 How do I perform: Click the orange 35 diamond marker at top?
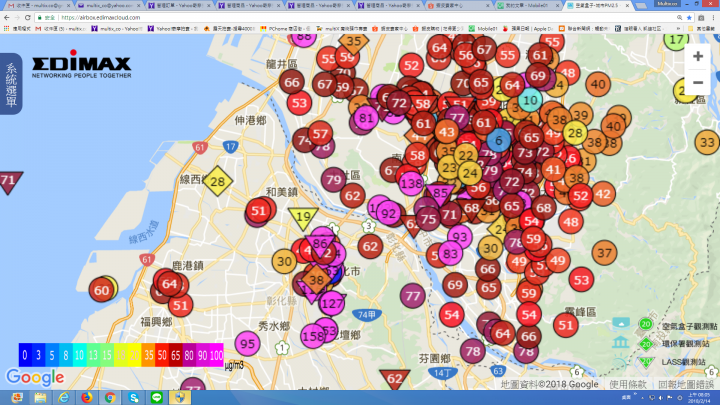(354, 41)
